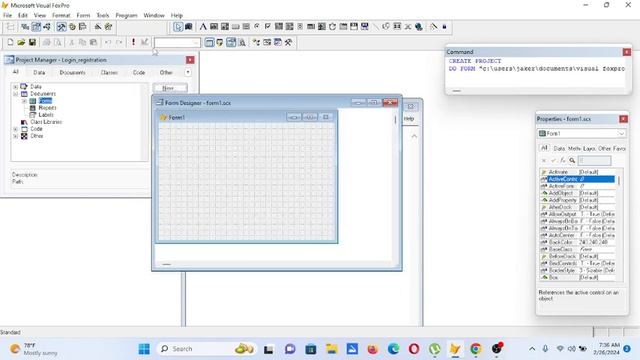Click the New button in Project Manager
640x360 pixels.
click(170, 88)
